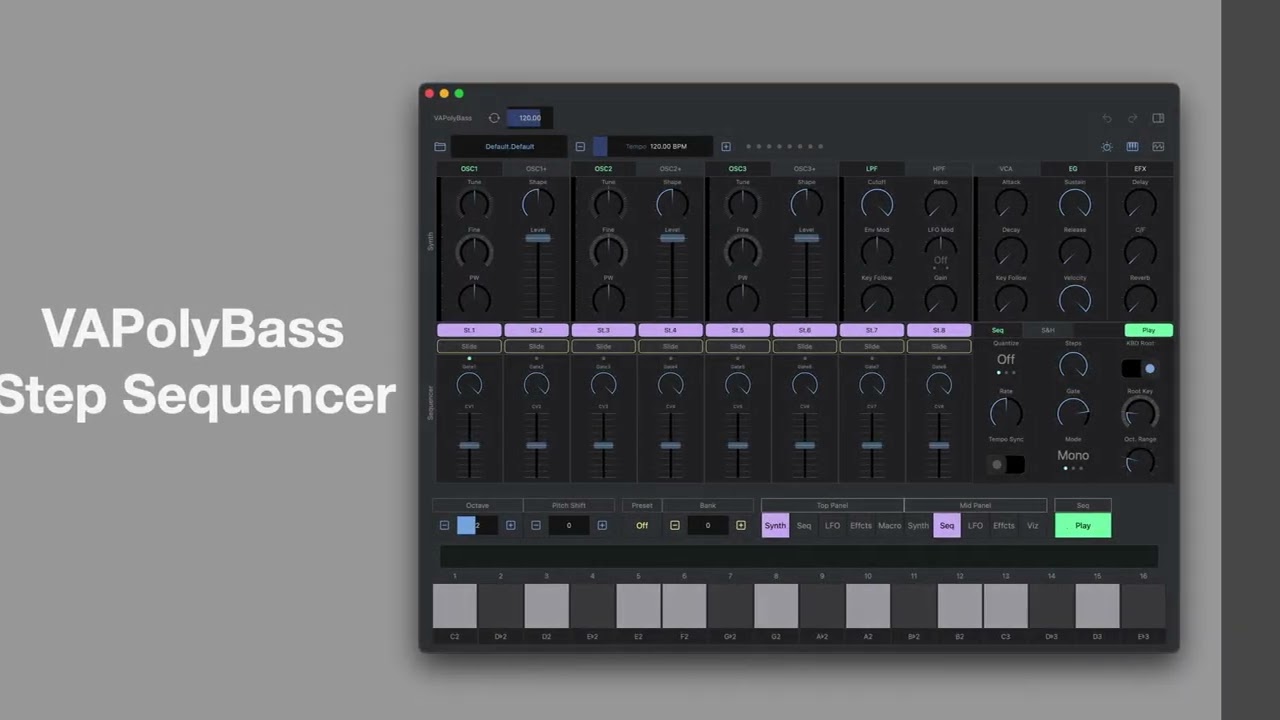Screen dimensions: 1280x720
Task: Click the Steps knob
Action: coord(1073,366)
